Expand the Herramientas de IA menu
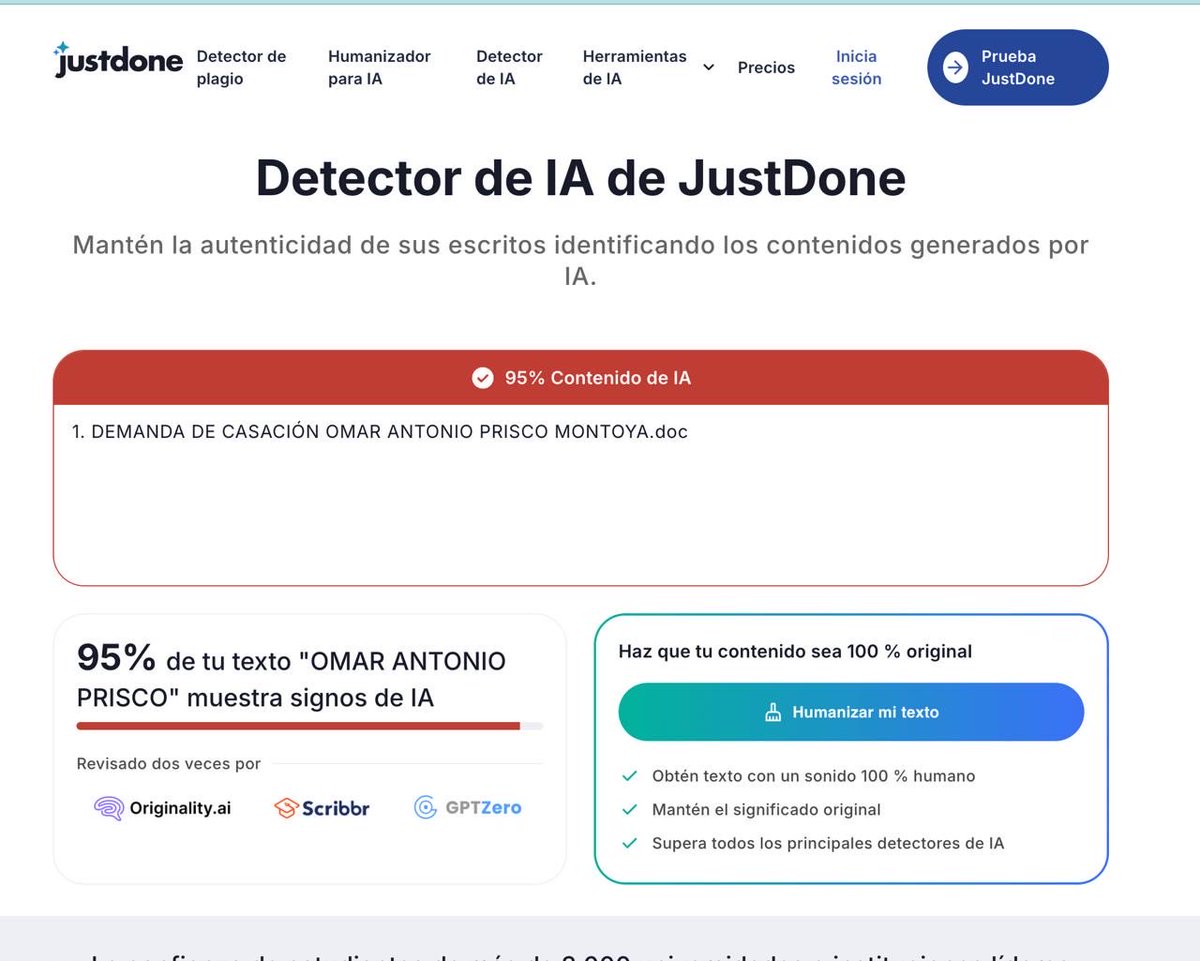This screenshot has width=1200, height=961. click(635, 66)
